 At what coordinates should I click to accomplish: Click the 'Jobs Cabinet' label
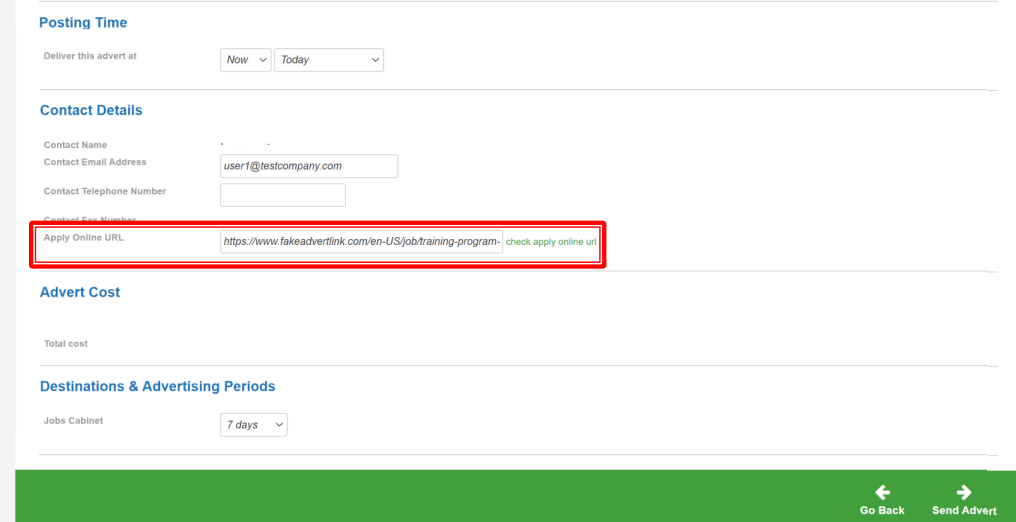[73, 420]
